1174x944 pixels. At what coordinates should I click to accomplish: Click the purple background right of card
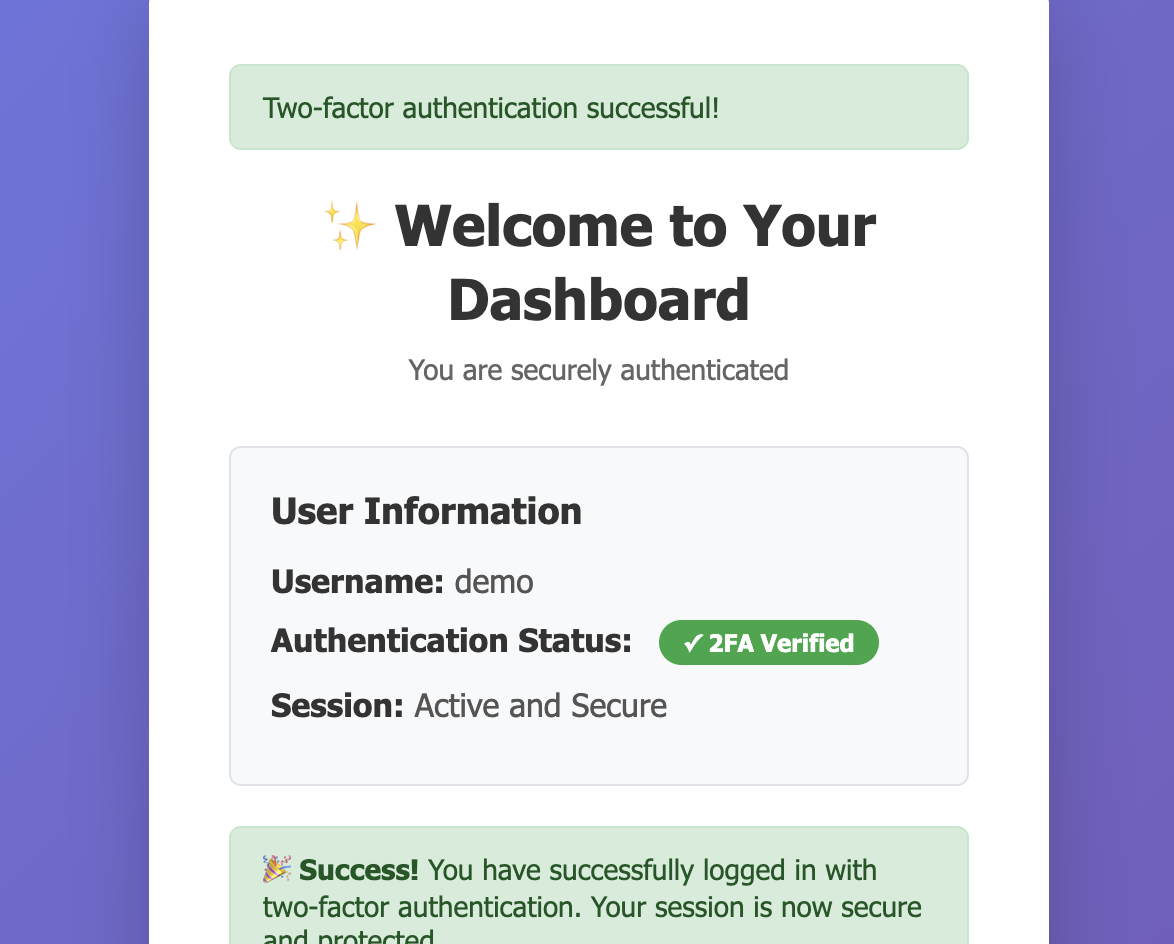pos(1111,472)
